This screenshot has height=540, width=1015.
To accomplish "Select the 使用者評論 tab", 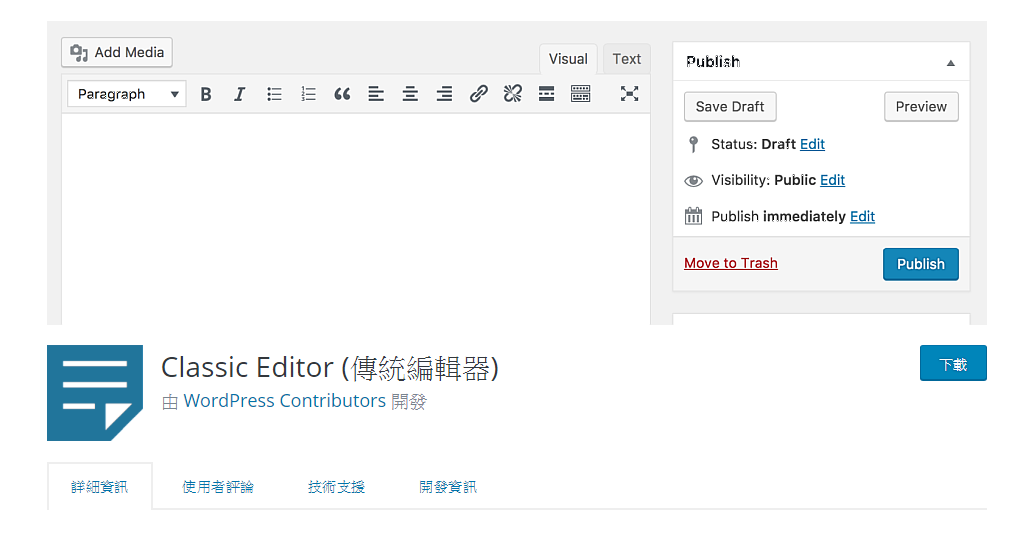I will (x=218, y=487).
